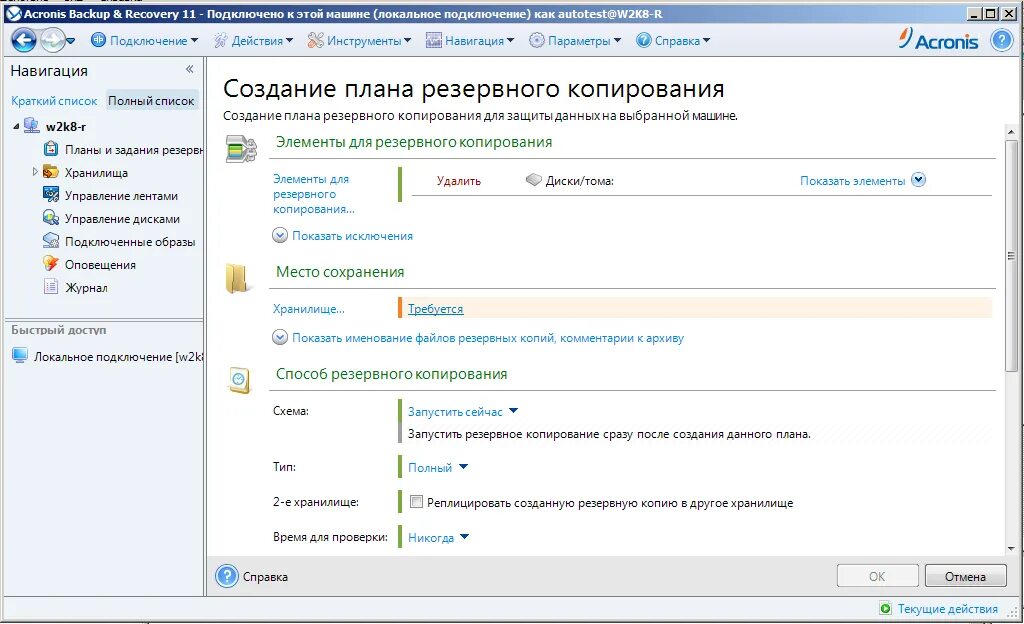Click the blue Back arrow button

(x=24, y=40)
